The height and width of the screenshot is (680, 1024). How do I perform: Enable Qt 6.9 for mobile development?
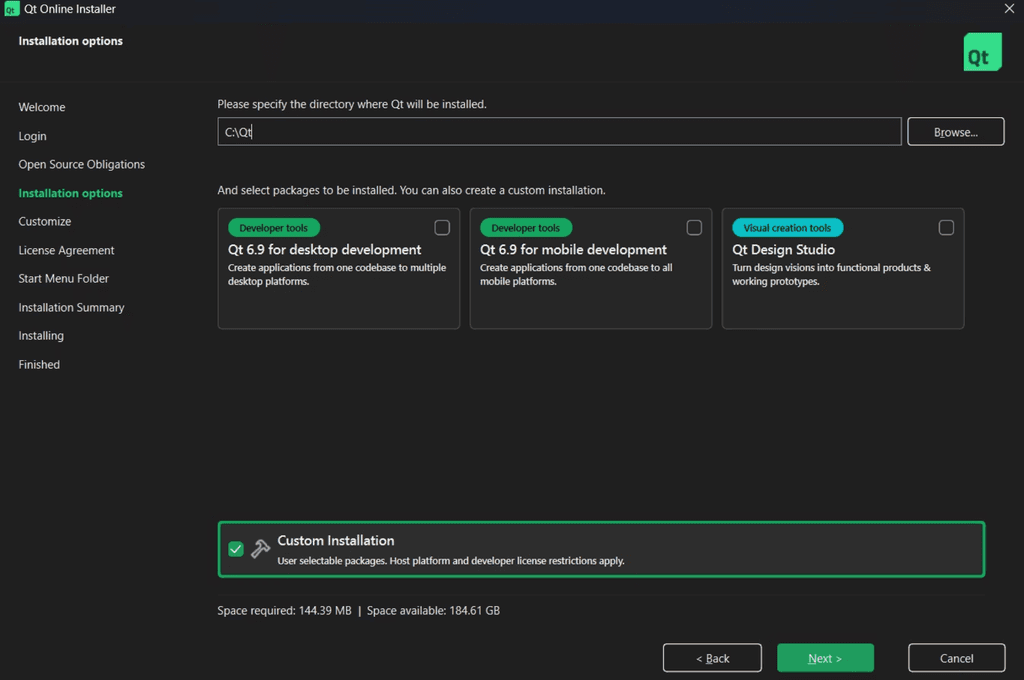tap(694, 227)
